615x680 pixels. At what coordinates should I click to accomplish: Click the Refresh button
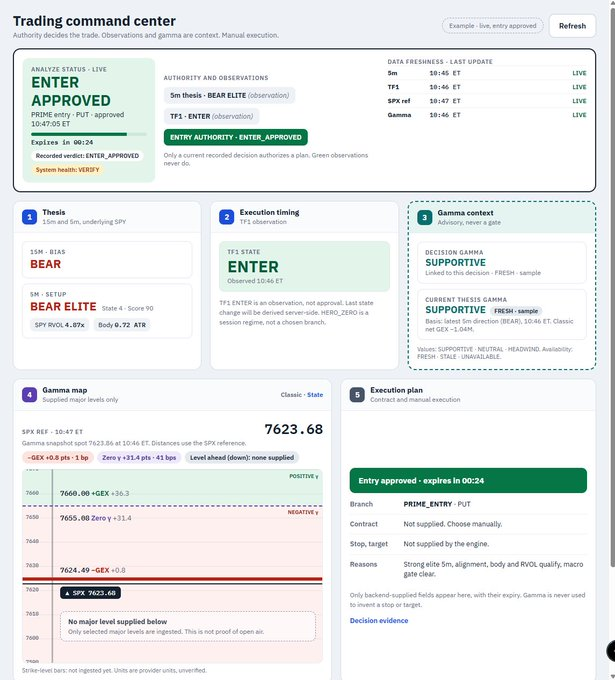[572, 26]
